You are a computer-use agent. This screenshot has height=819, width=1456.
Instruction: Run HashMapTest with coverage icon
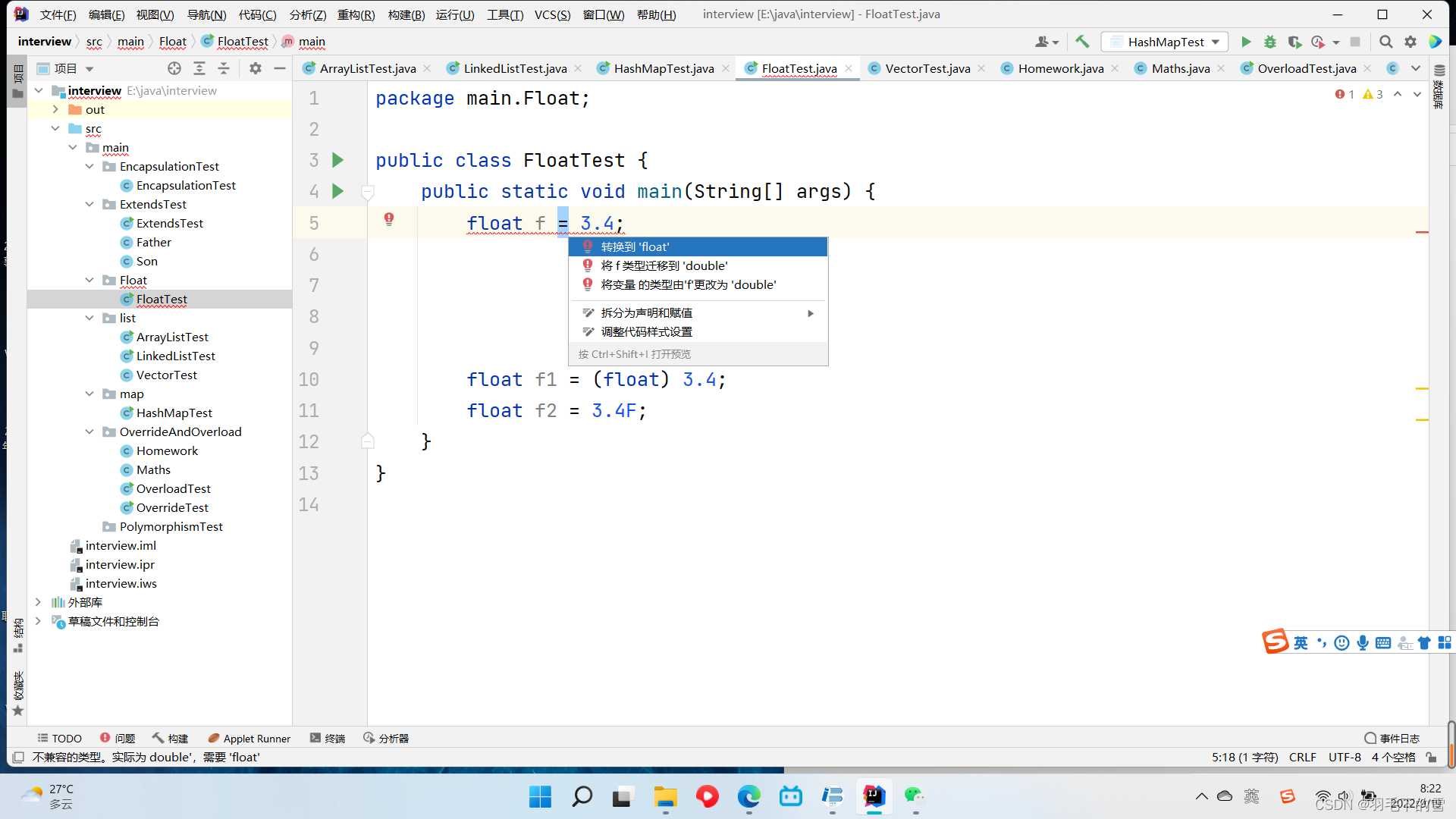[1295, 42]
